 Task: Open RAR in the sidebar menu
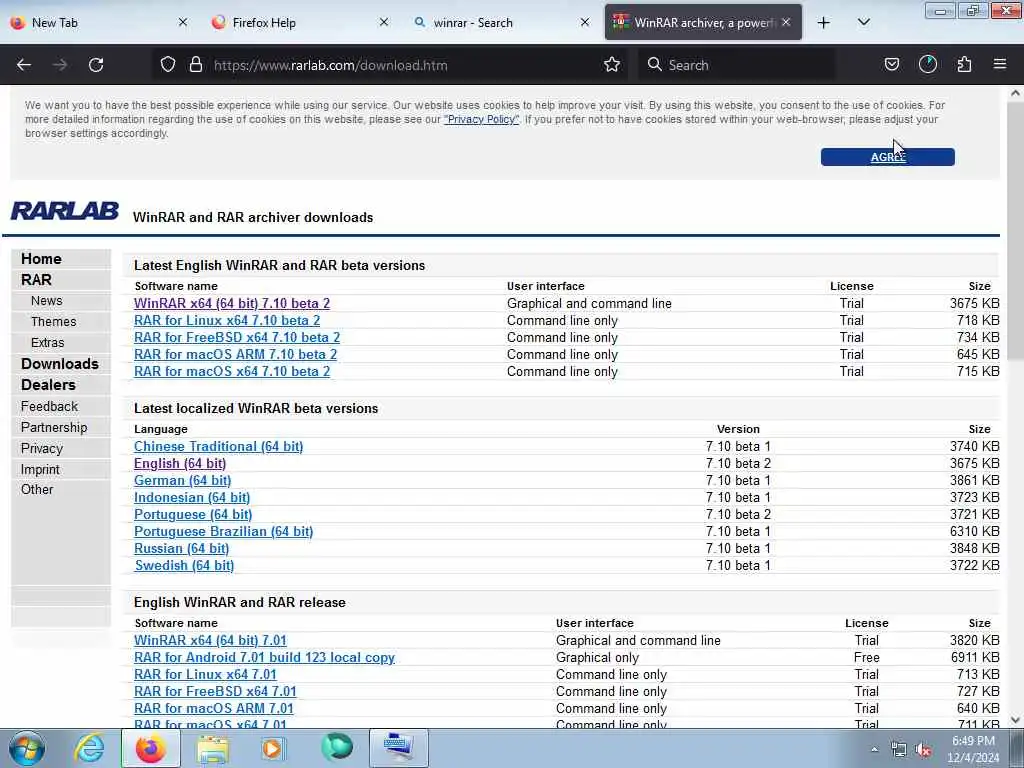[x=36, y=280]
